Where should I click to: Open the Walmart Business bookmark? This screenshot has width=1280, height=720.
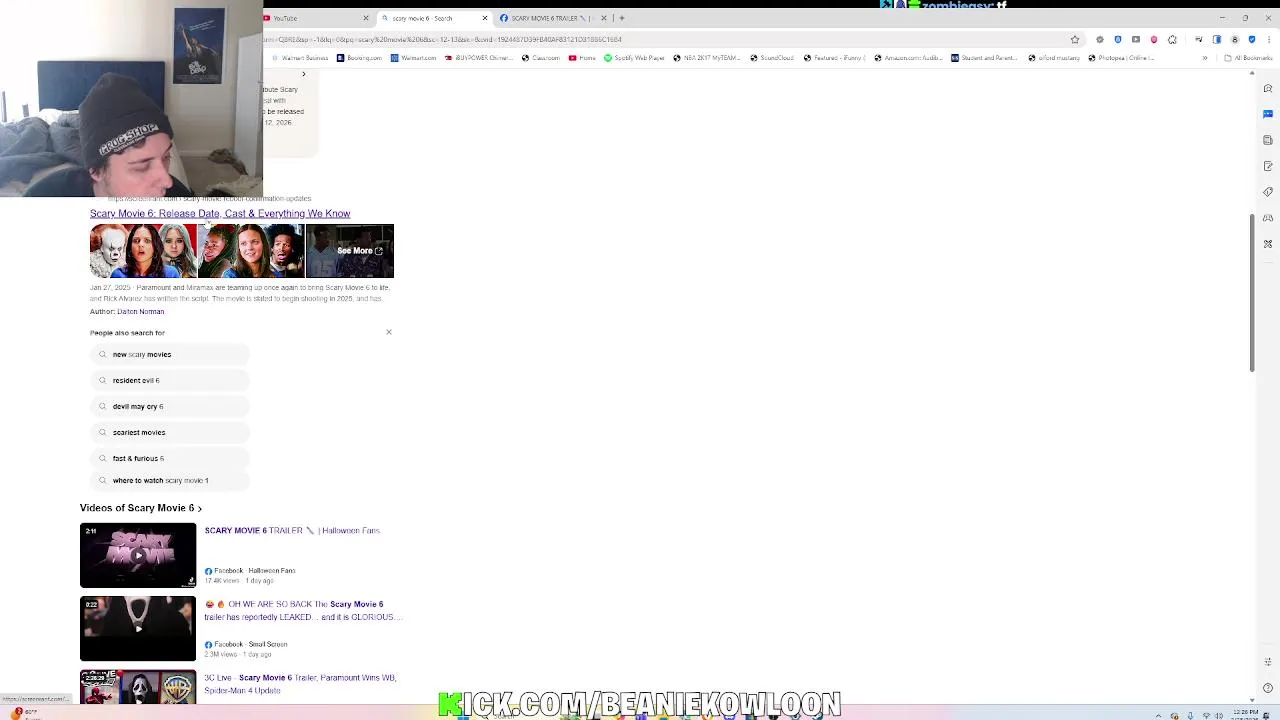(299, 58)
